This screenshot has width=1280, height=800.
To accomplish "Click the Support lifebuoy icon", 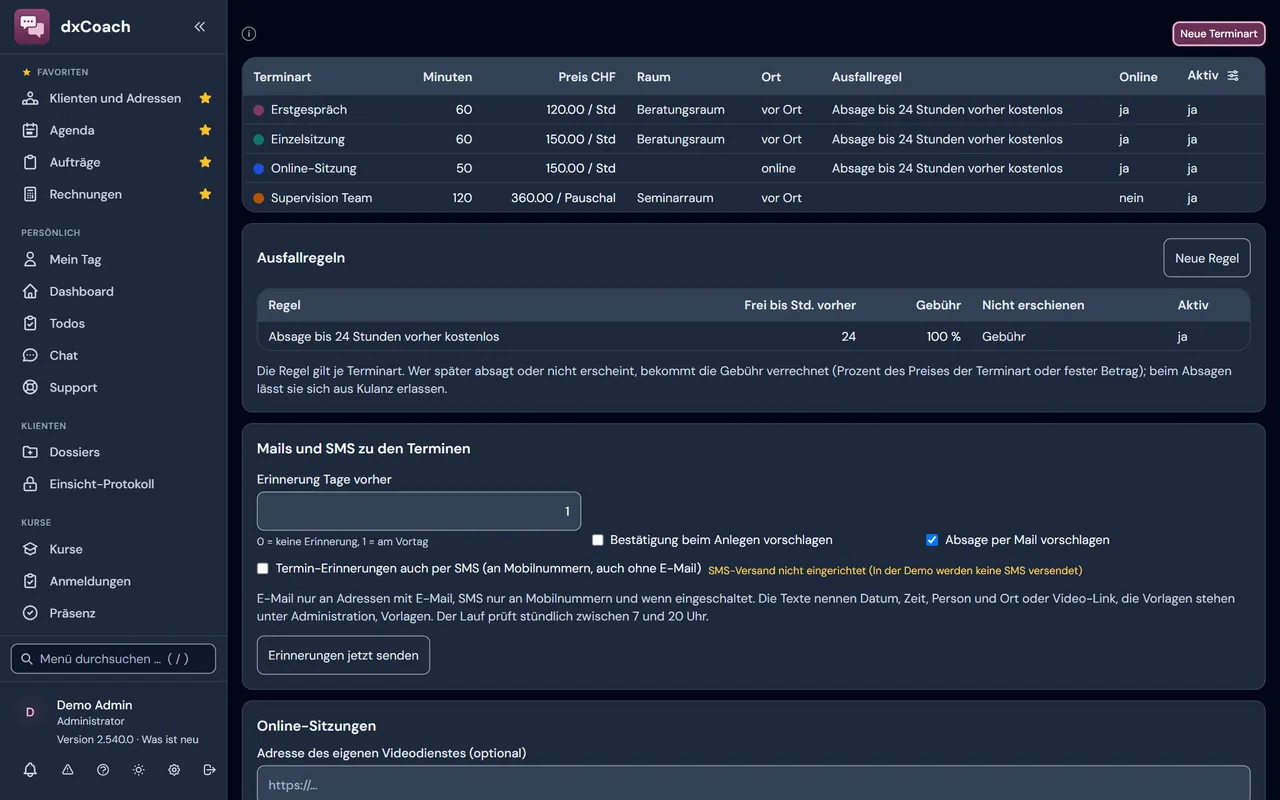I will pos(30,387).
